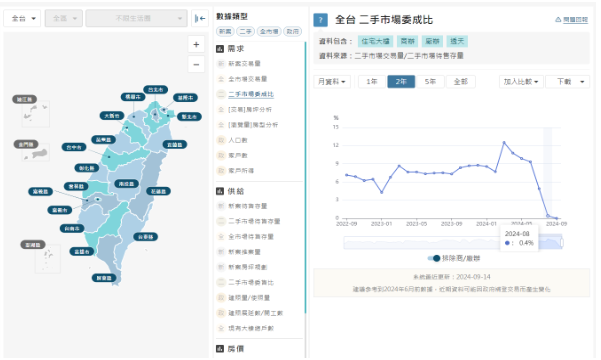Select 台中市 label on the map
Image resolution: width=601 pixels, height=360 pixels.
(74, 147)
